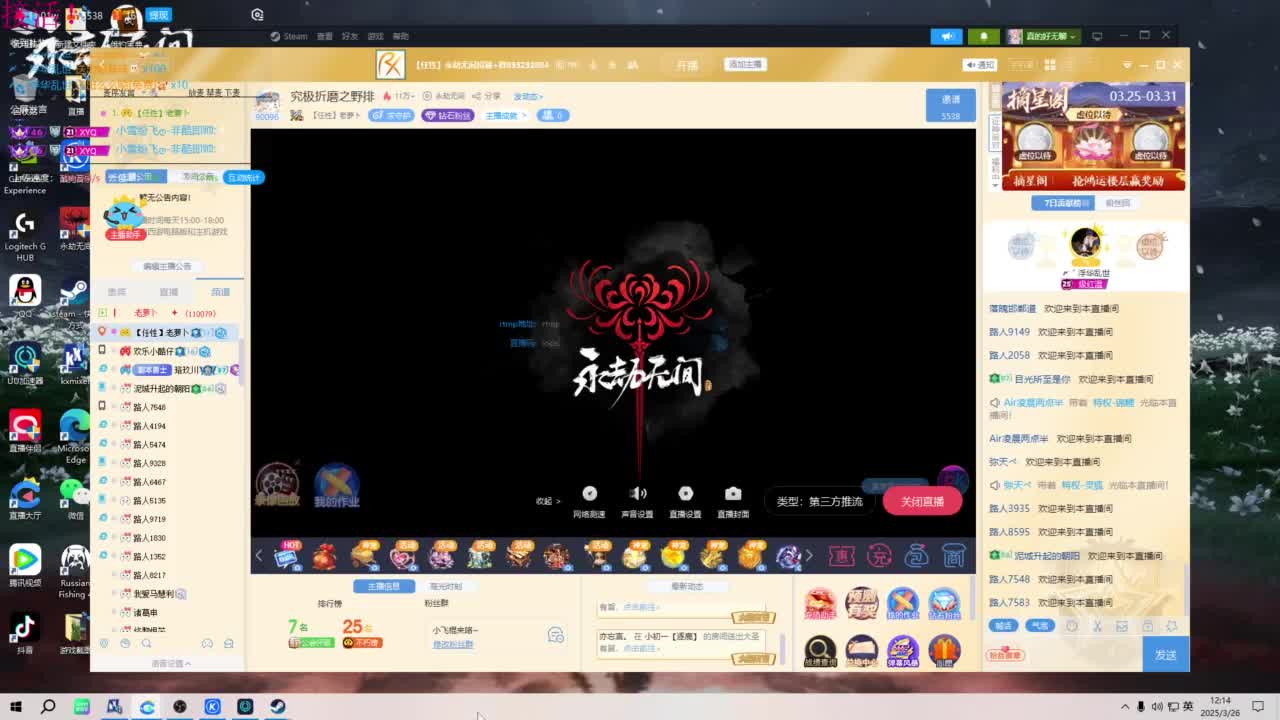This screenshot has height=720, width=1280.
Task: Open the stream type 第三方推流 selector
Action: (820, 501)
